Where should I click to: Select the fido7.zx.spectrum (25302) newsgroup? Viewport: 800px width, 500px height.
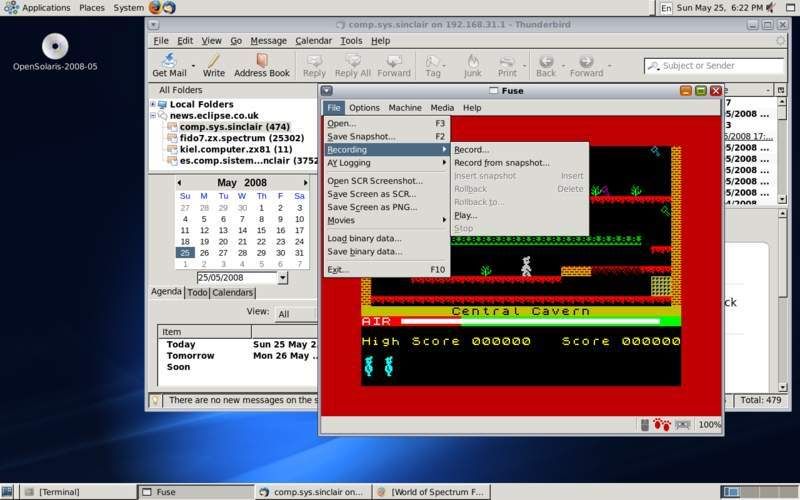click(242, 138)
